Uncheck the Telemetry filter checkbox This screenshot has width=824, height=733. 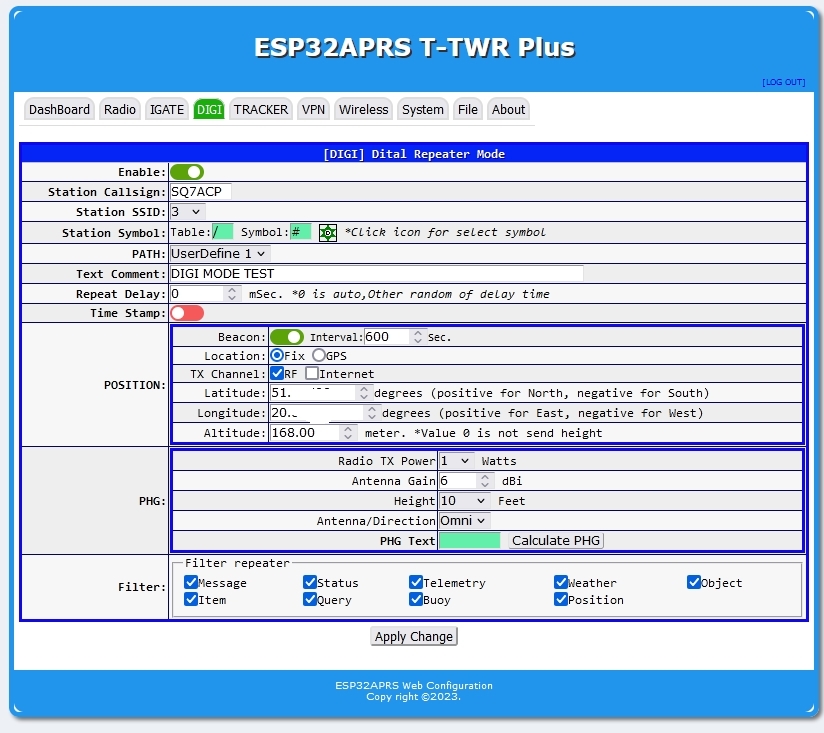(x=416, y=582)
